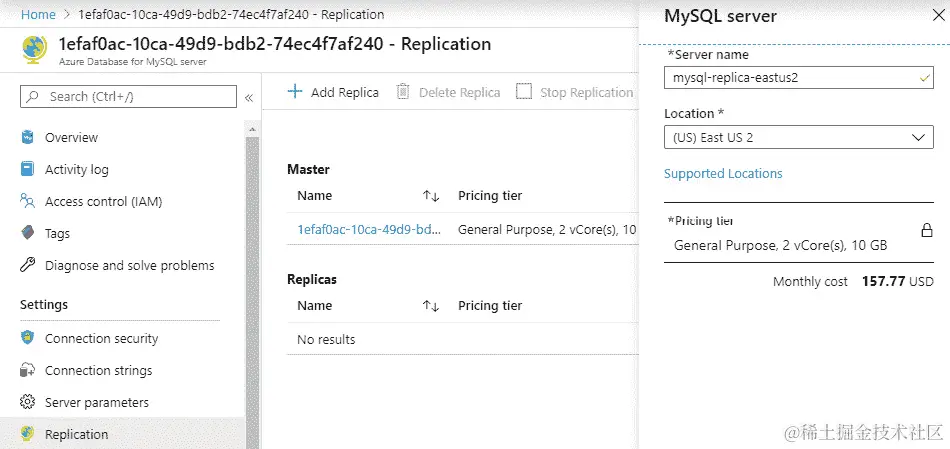Select Replication in the sidebar
Screen dimensions: 950x449
pyautogui.click(x=123, y=433)
